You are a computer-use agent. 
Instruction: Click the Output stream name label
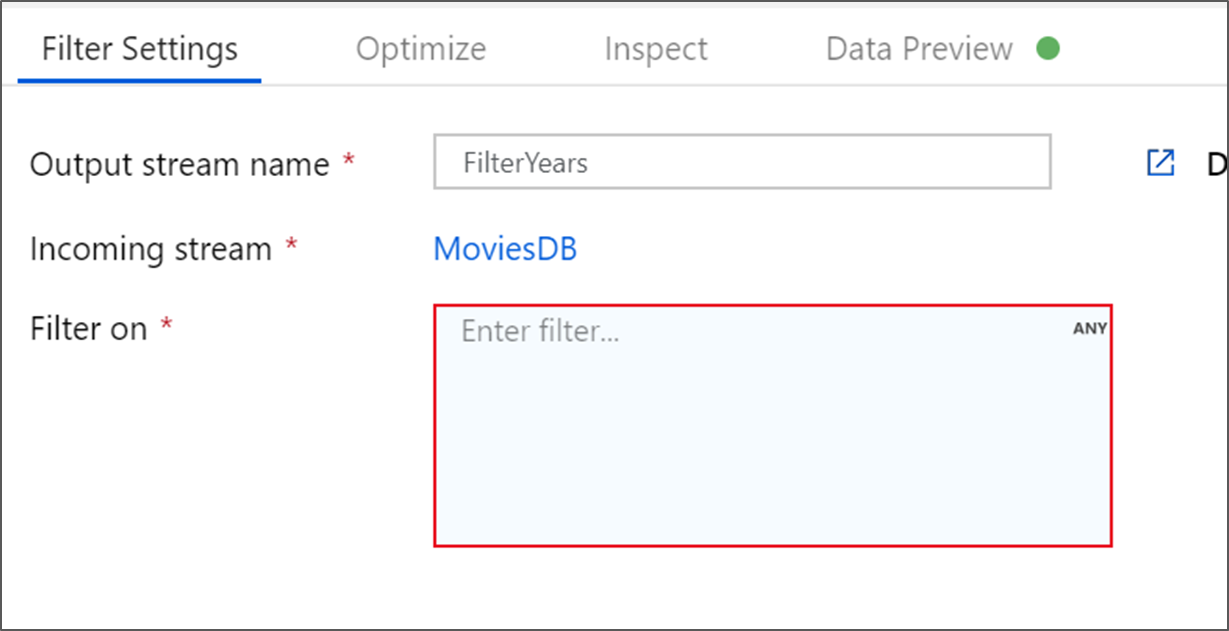(x=180, y=164)
